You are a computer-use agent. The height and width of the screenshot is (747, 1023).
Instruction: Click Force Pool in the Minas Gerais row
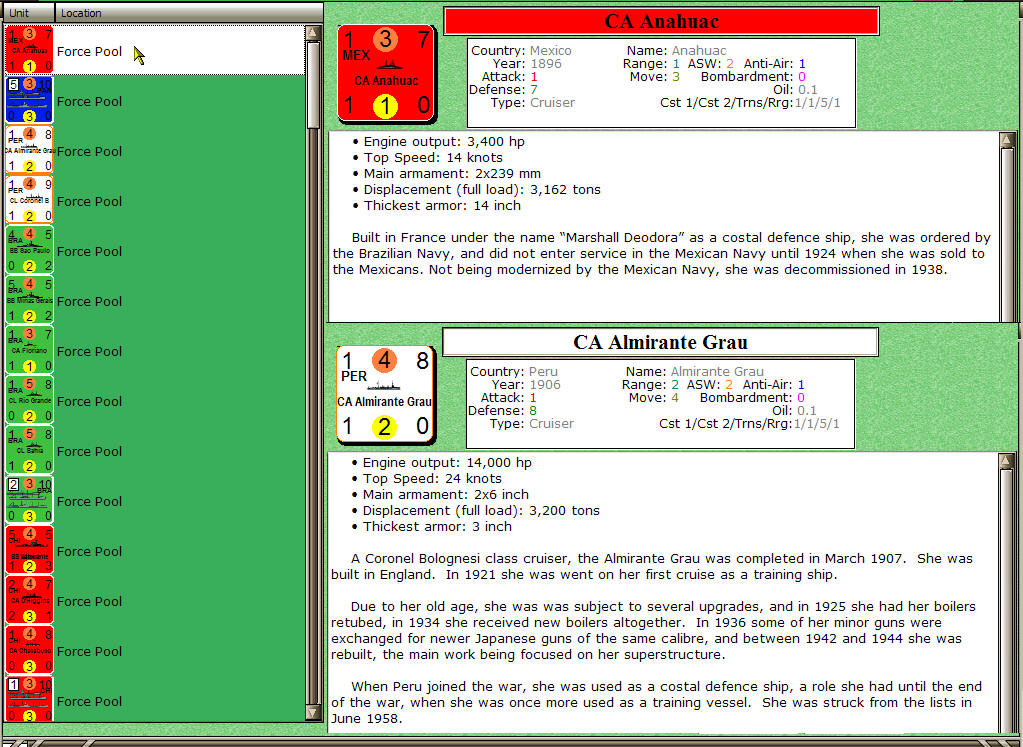(89, 301)
